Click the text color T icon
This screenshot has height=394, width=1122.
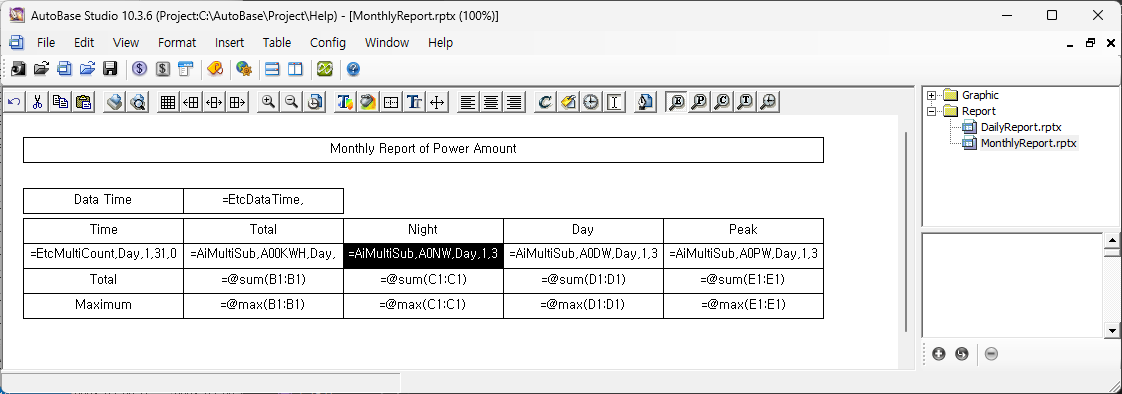click(345, 102)
